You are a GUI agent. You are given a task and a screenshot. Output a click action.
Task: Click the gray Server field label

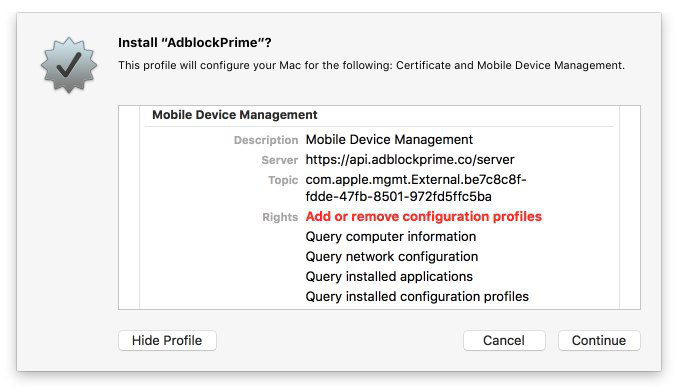(x=280, y=160)
